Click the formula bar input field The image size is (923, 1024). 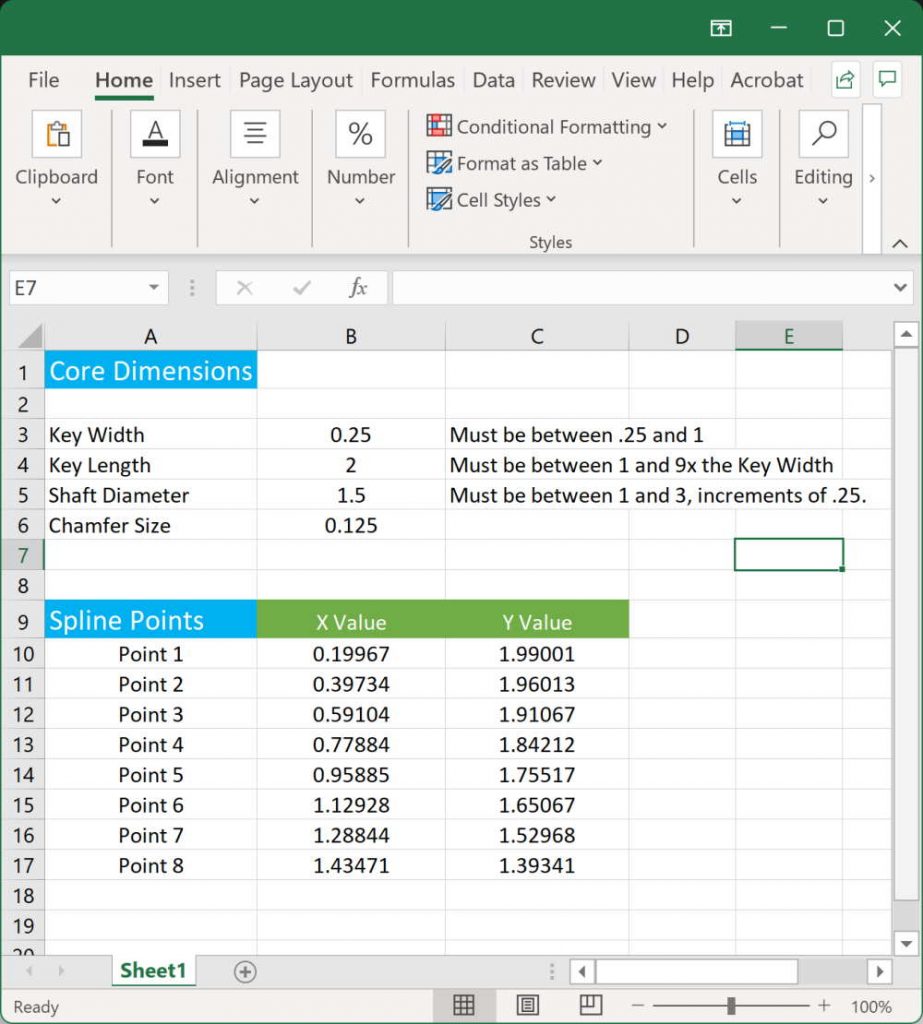click(x=642, y=287)
